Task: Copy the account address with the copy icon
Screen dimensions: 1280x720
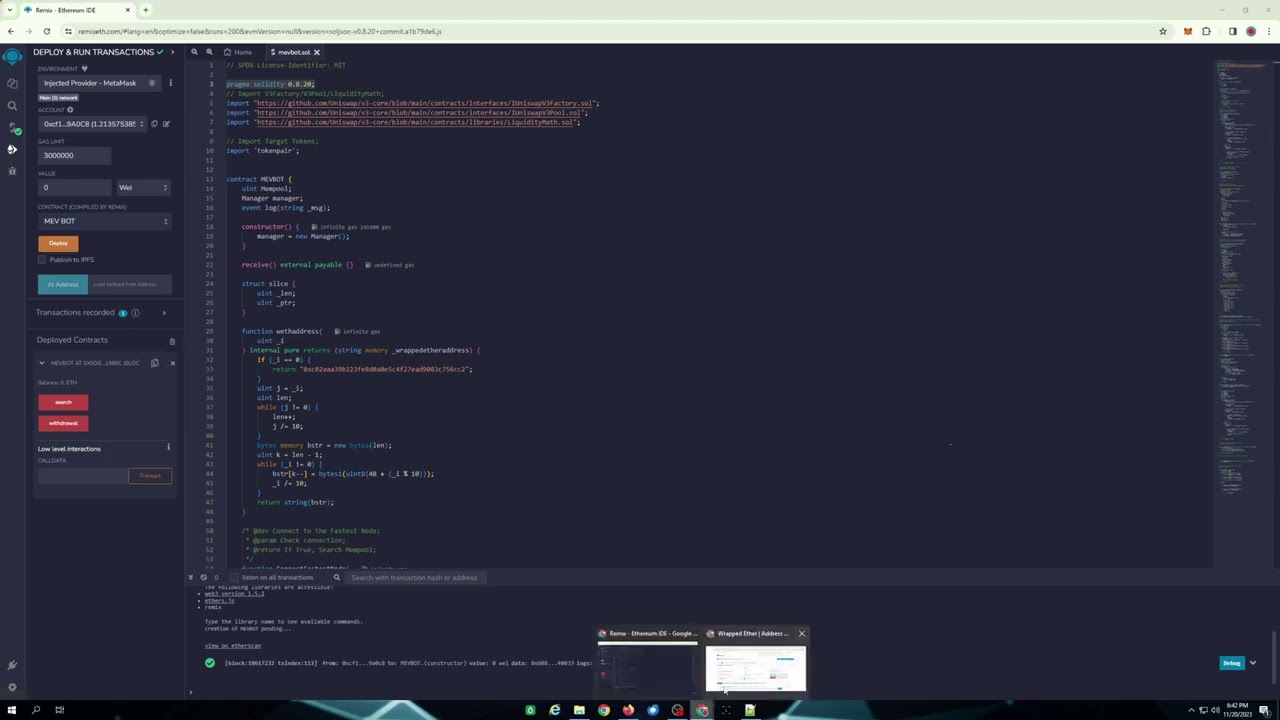Action: [x=154, y=124]
